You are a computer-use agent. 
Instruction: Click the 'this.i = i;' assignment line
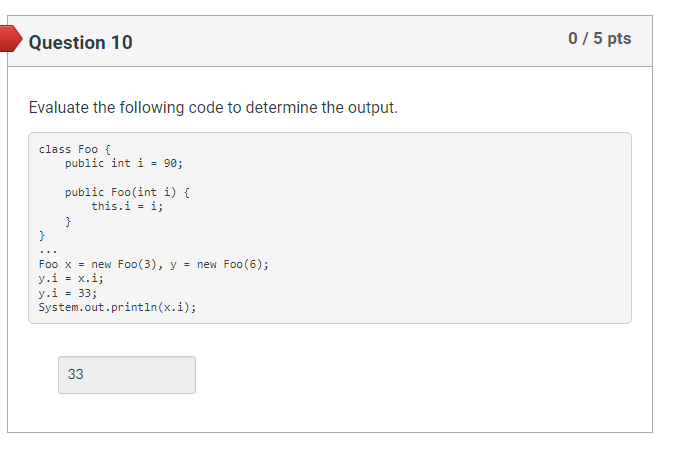pos(127,206)
